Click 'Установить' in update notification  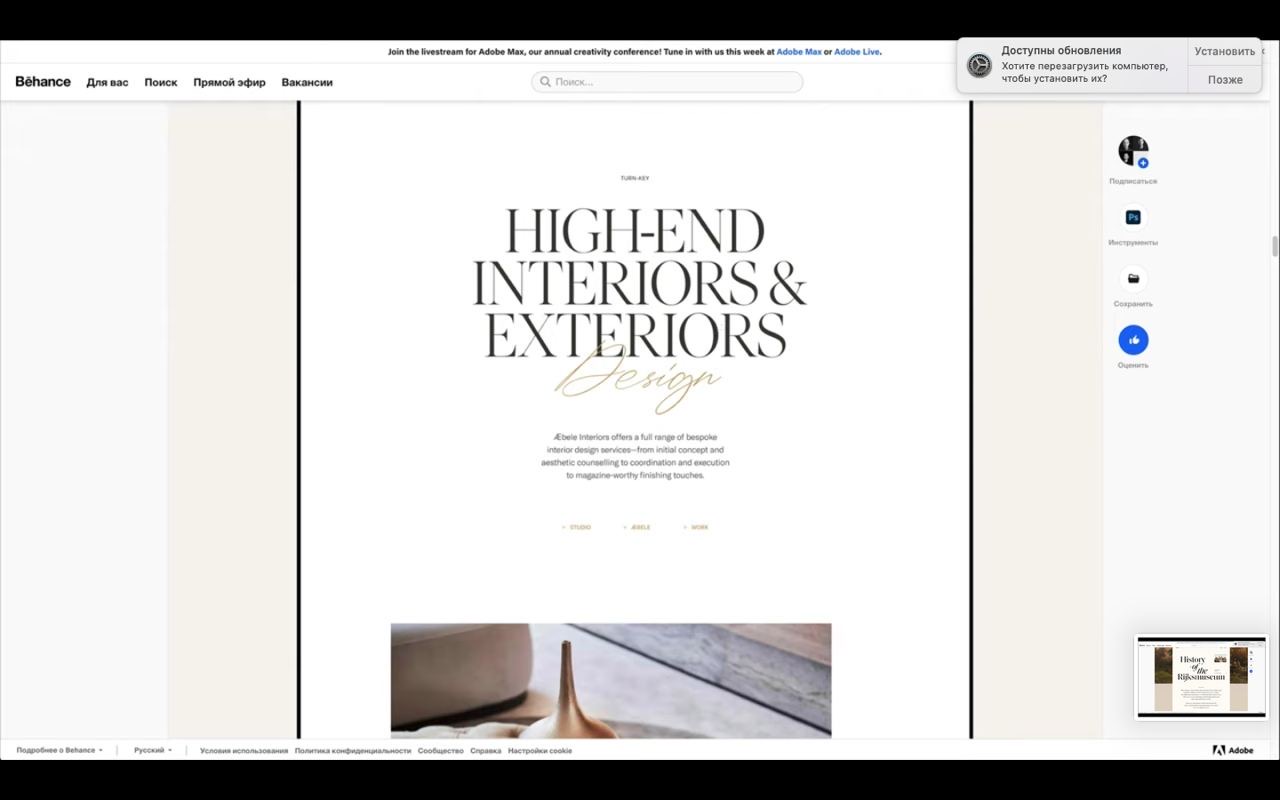(1224, 51)
